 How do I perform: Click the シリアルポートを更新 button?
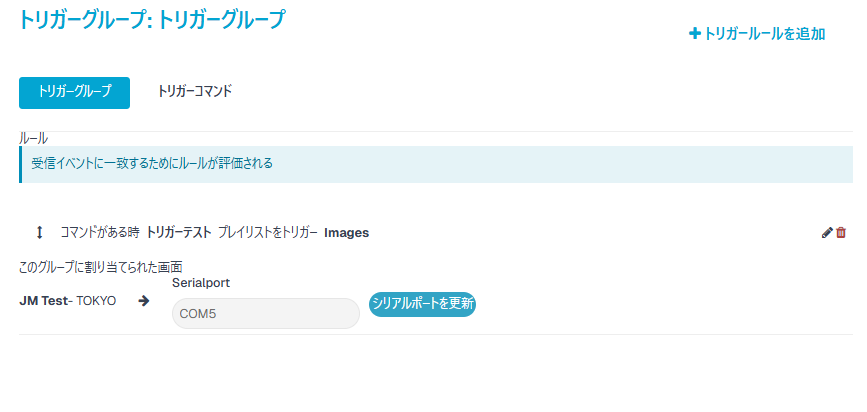[422, 304]
